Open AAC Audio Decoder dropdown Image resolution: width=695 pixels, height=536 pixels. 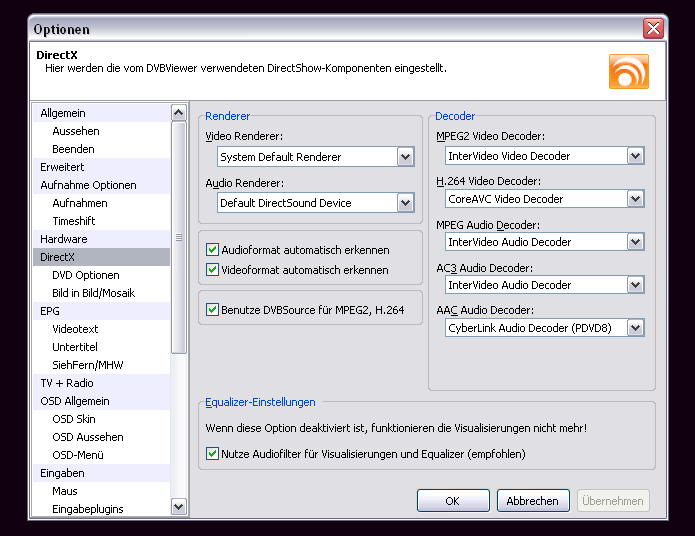pyautogui.click(x=635, y=328)
